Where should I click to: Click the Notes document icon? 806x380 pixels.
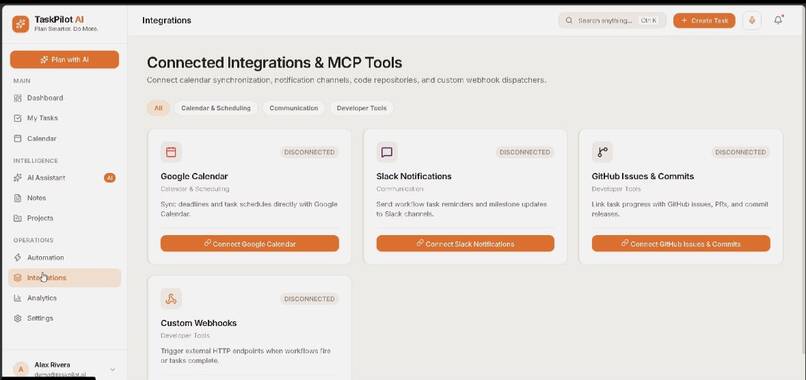(x=17, y=198)
